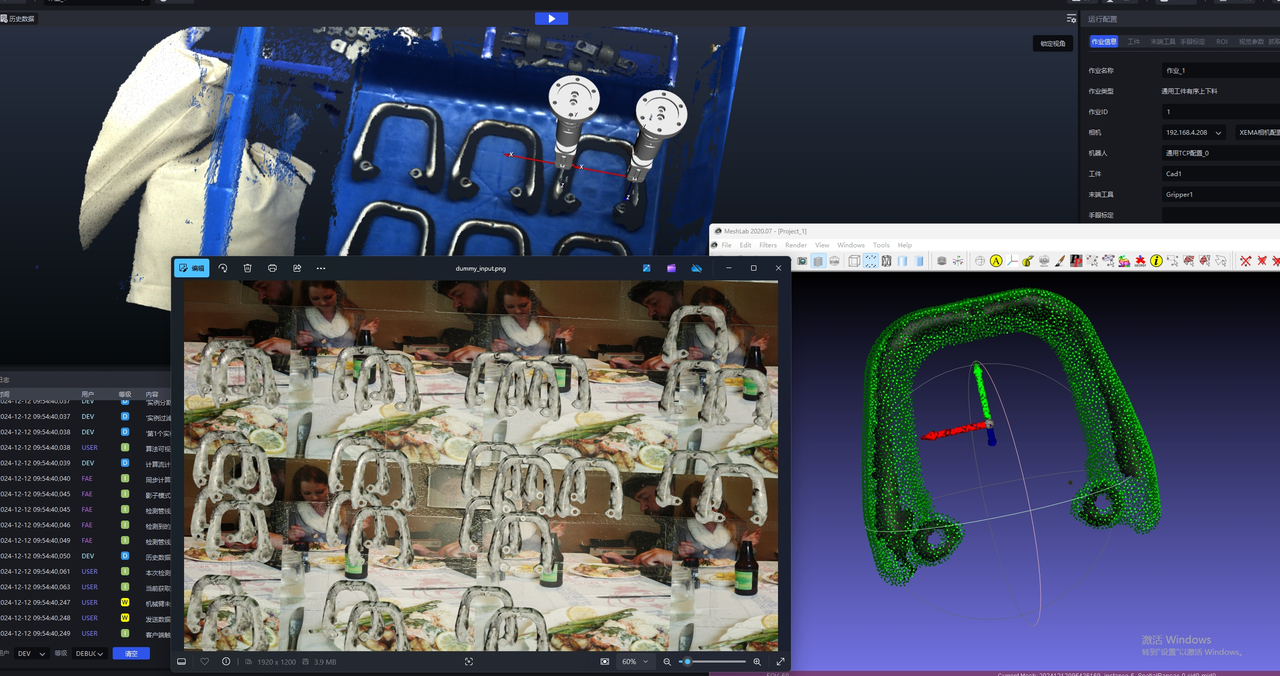The image size is (1280, 676).
Task: Open the DEV user filter dropdown
Action: (31, 653)
